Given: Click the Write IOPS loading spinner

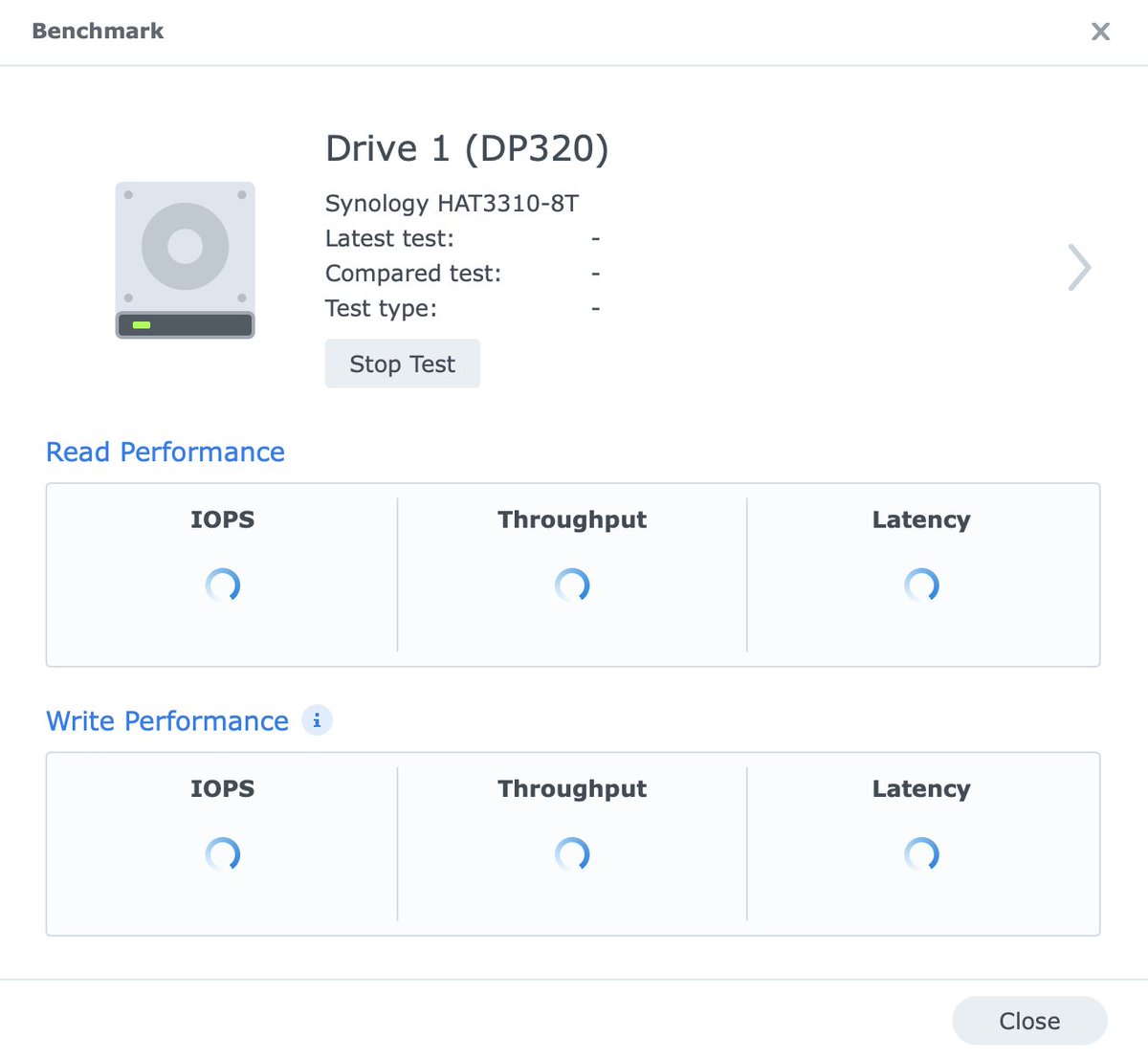Looking at the screenshot, I should pyautogui.click(x=223, y=854).
